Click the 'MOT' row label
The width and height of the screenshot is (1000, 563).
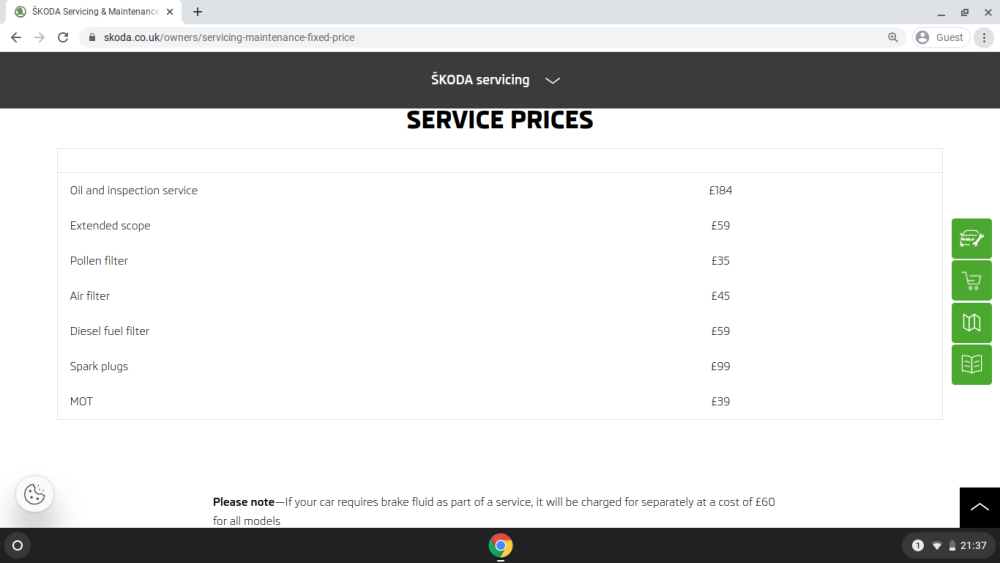tap(82, 401)
